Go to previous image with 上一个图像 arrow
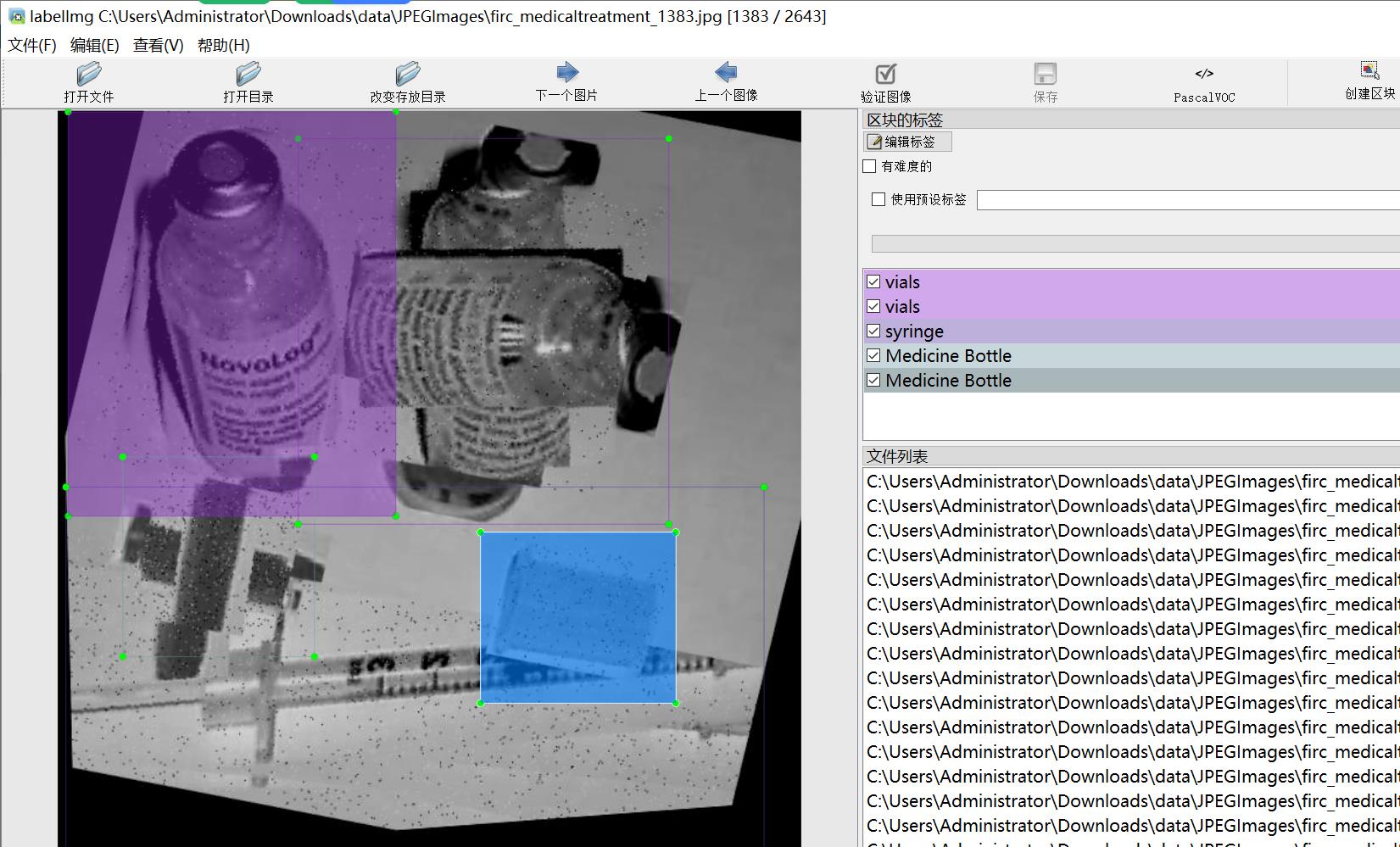1400x847 pixels. point(726,72)
